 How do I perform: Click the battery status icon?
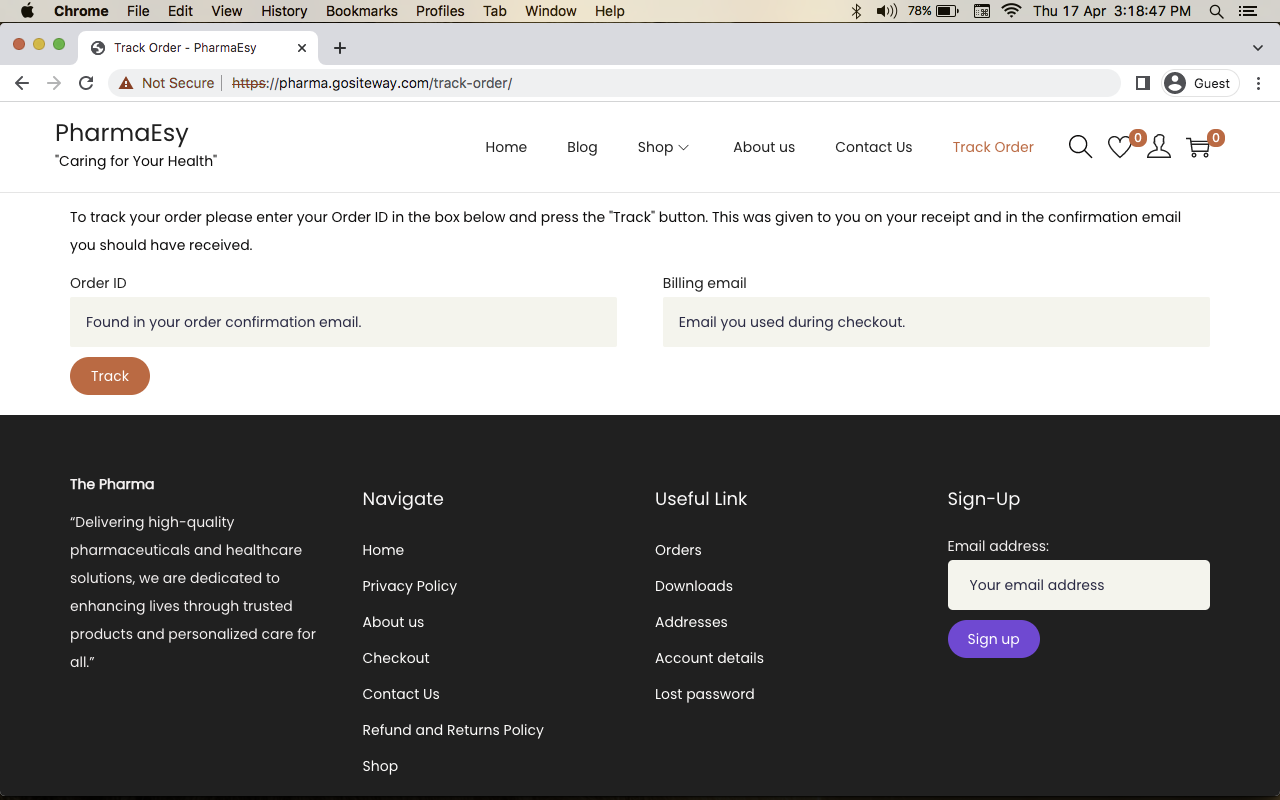point(947,11)
